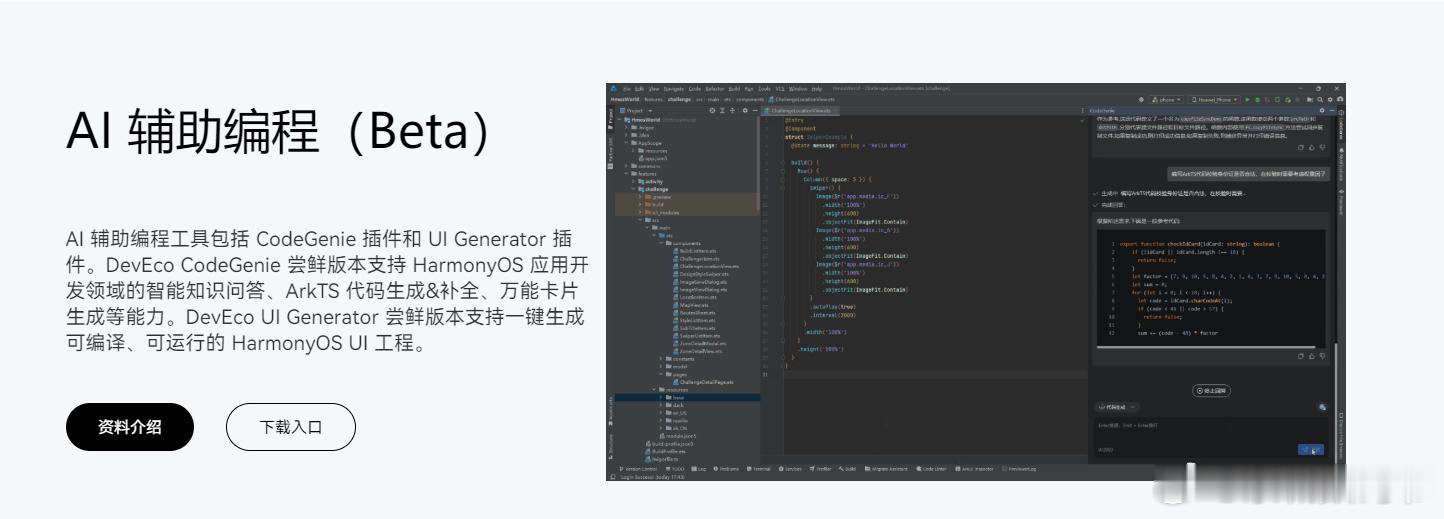Select module.json5 in the project tree

tap(679, 436)
